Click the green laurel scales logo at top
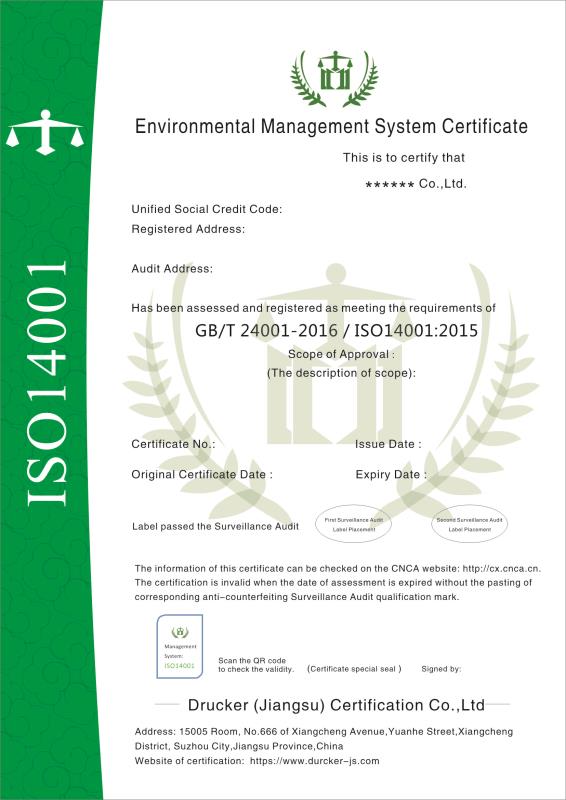This screenshot has width=566, height=800. coord(334,78)
